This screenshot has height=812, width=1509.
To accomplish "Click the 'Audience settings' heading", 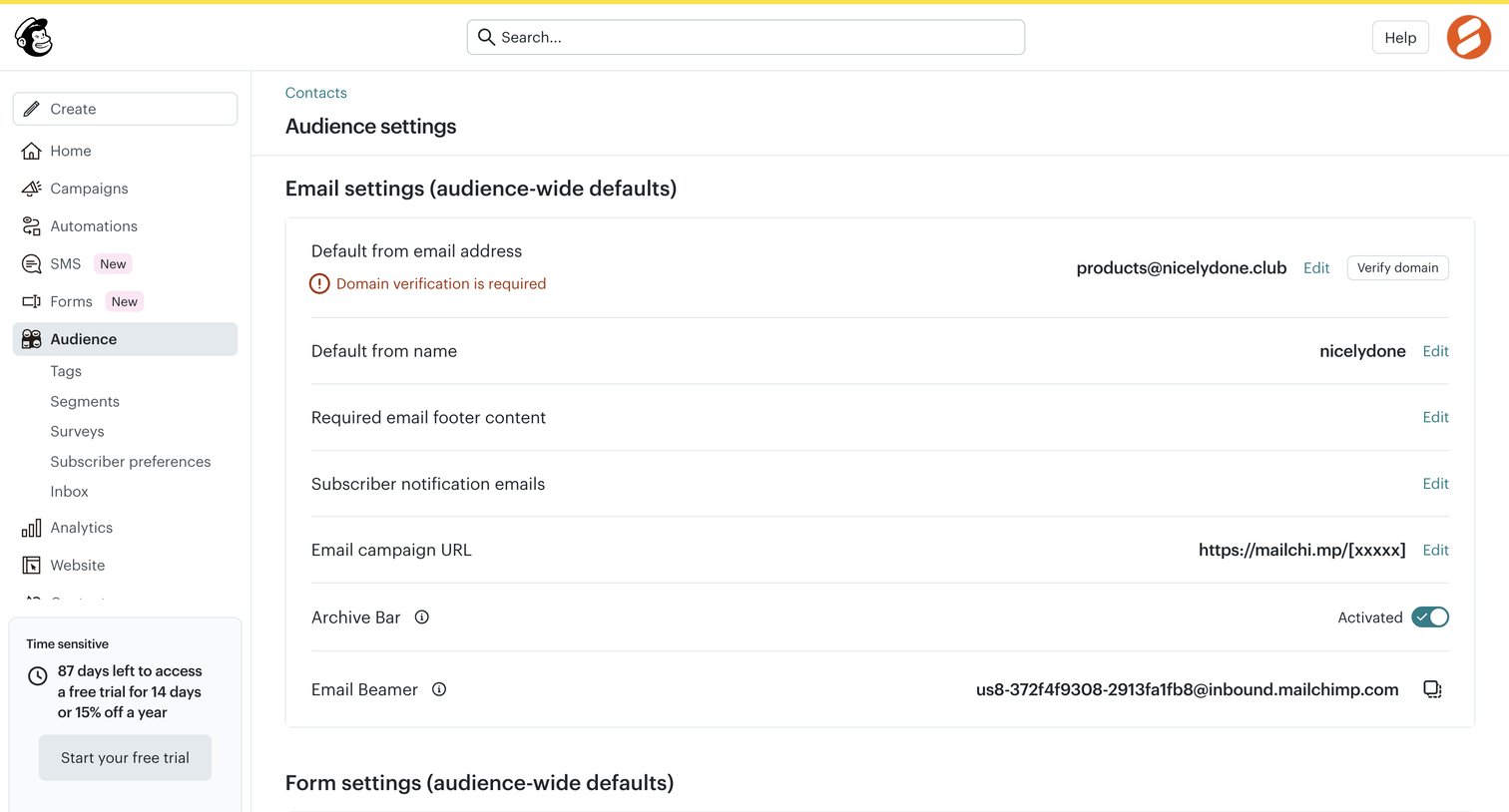I will [370, 127].
